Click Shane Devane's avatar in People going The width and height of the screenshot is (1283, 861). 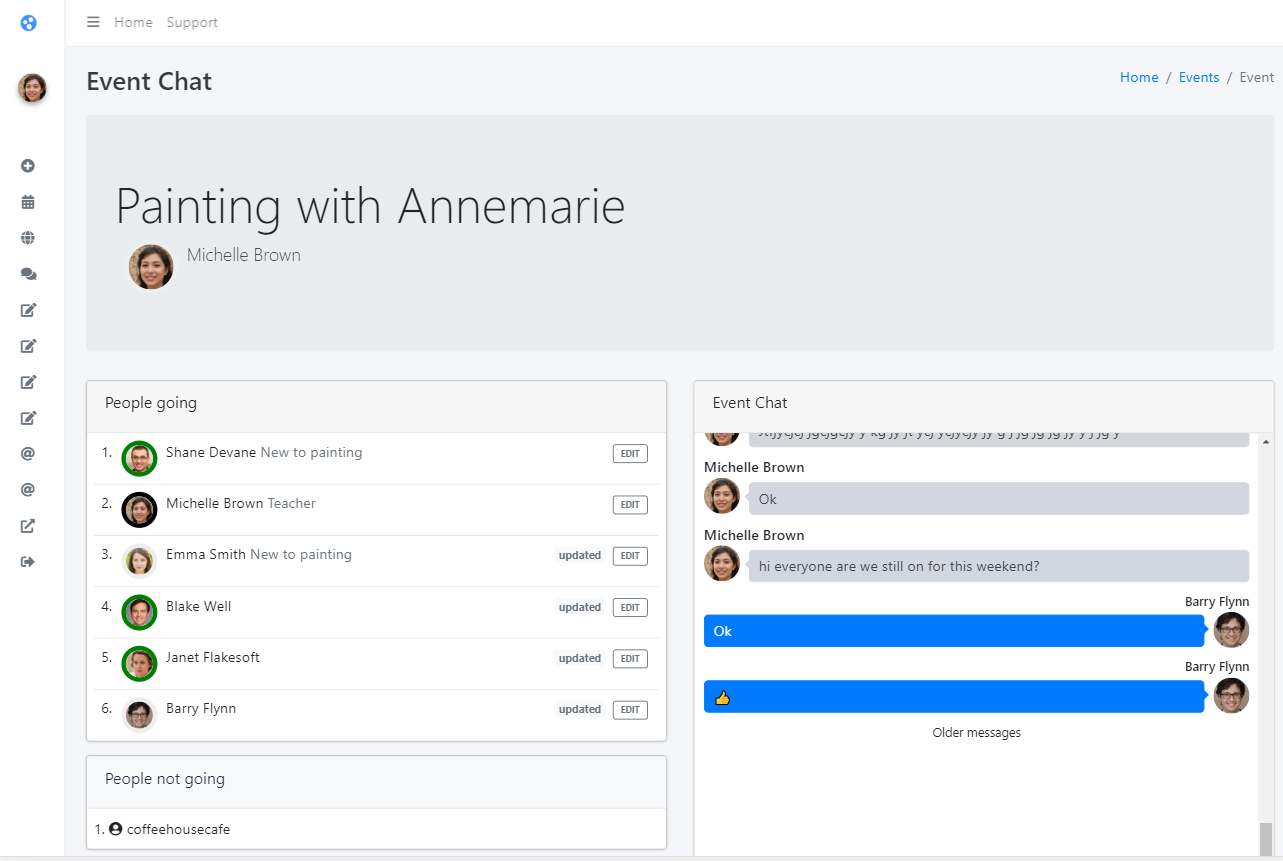[x=139, y=459]
